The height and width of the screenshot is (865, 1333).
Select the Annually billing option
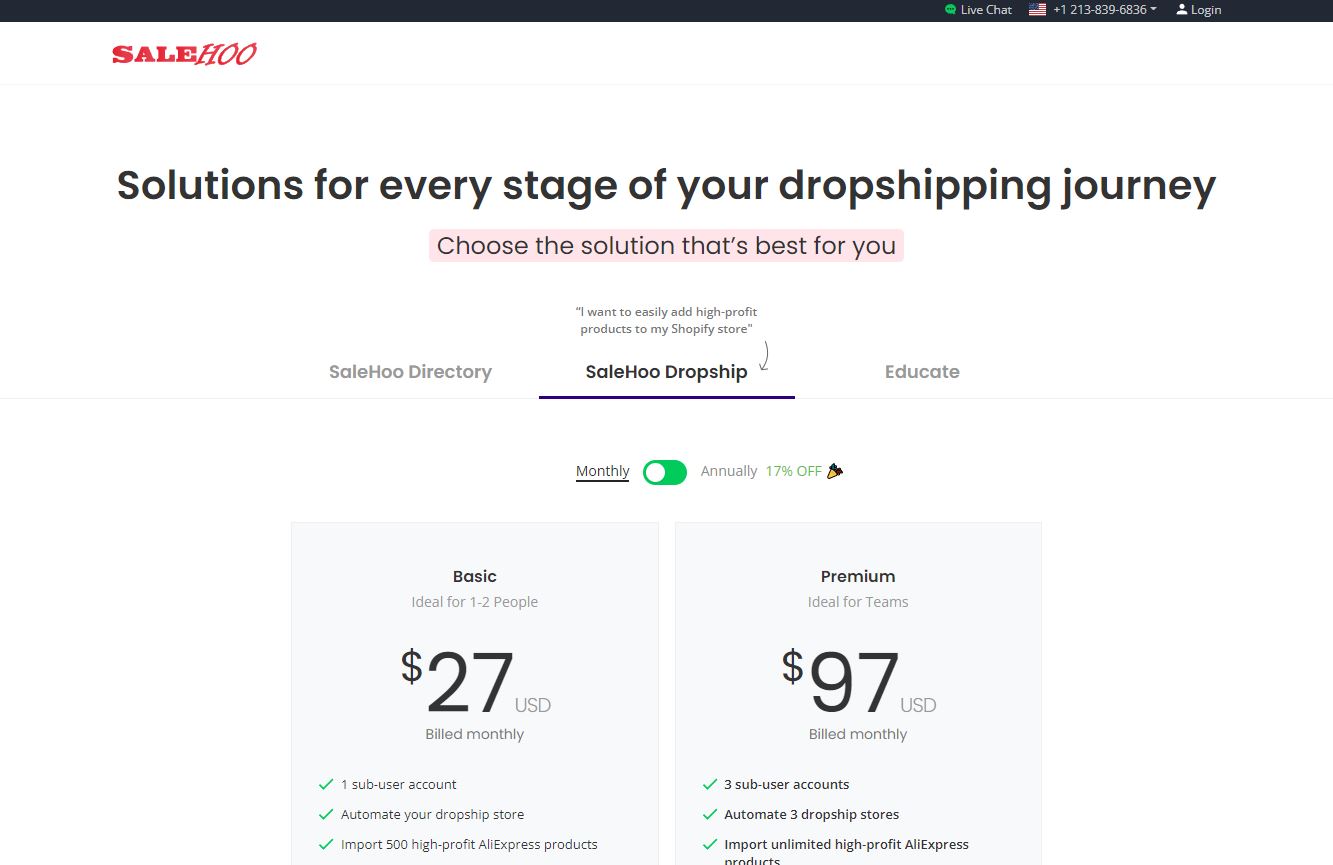[x=729, y=471]
